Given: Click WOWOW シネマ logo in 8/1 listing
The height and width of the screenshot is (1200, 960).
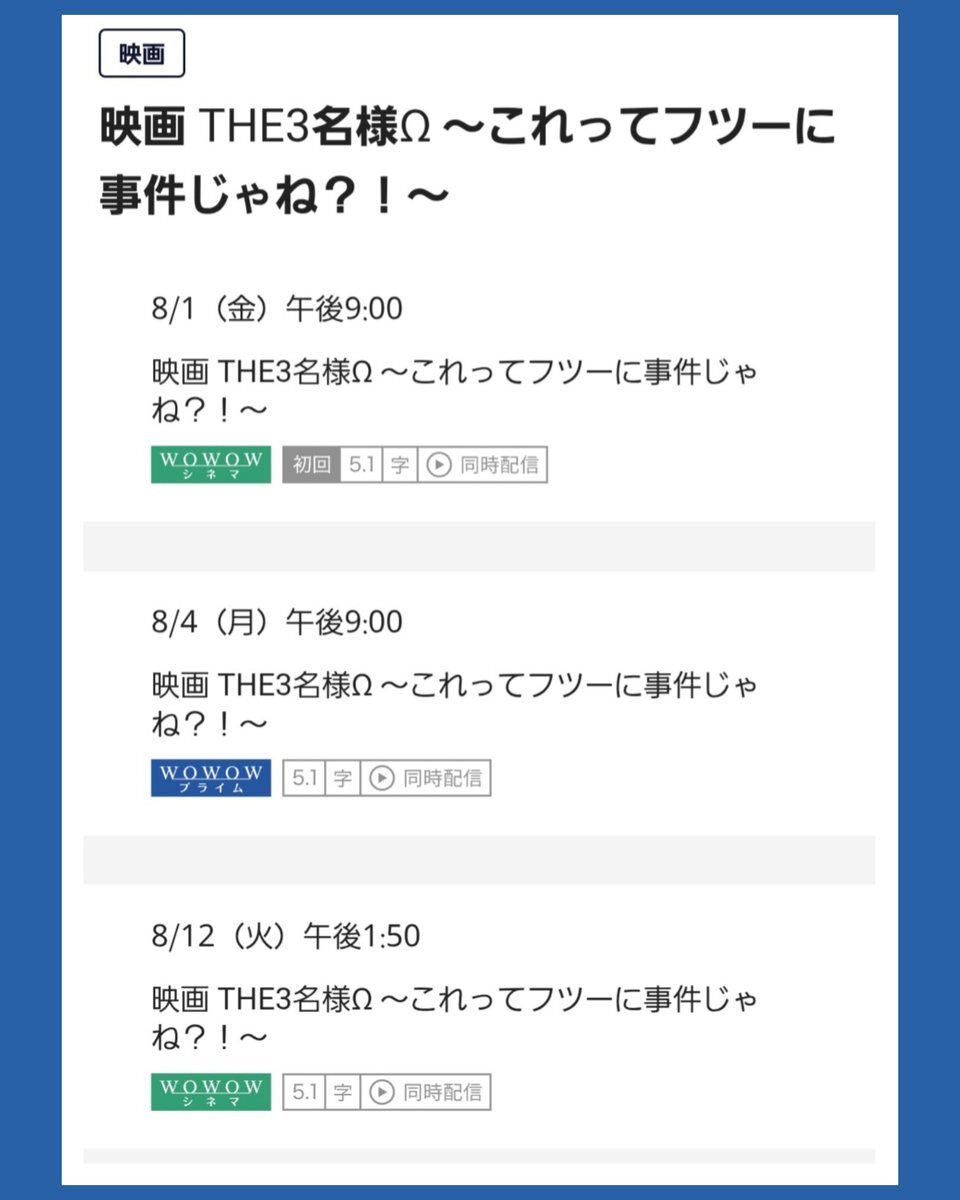Looking at the screenshot, I should [211, 465].
